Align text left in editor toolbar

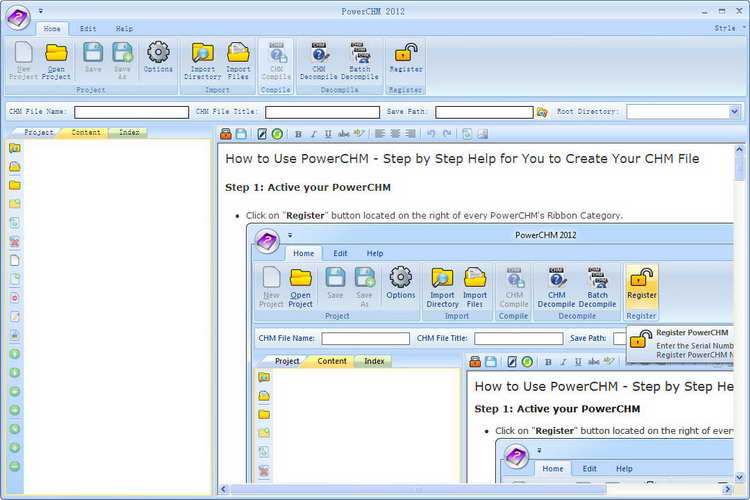pos(380,134)
